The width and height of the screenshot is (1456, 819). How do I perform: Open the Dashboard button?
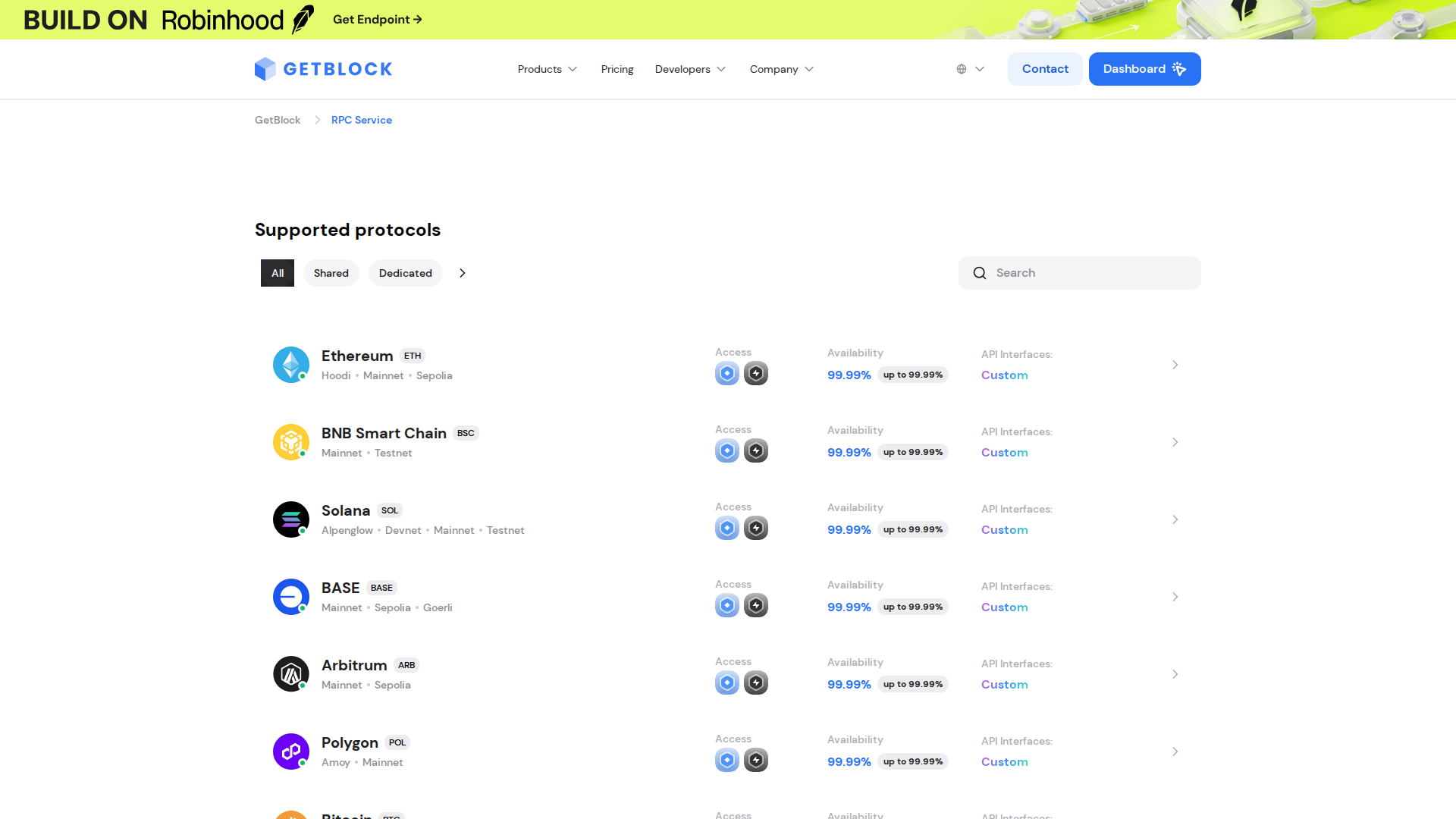[x=1145, y=69]
